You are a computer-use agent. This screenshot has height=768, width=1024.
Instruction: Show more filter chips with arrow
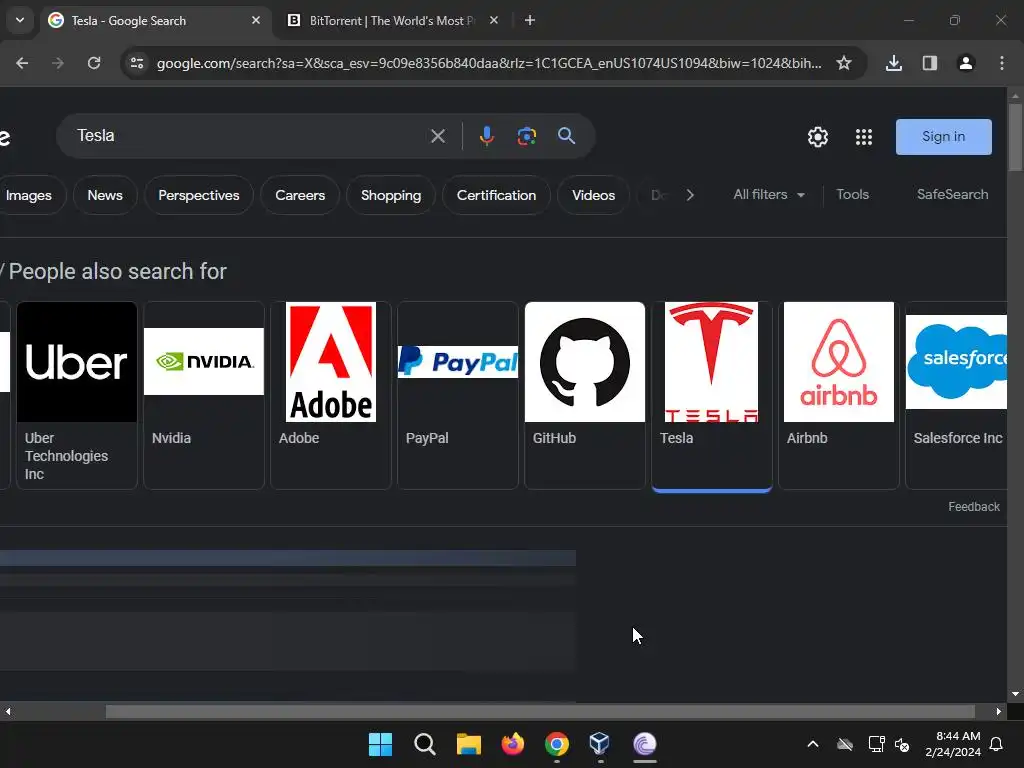click(690, 195)
